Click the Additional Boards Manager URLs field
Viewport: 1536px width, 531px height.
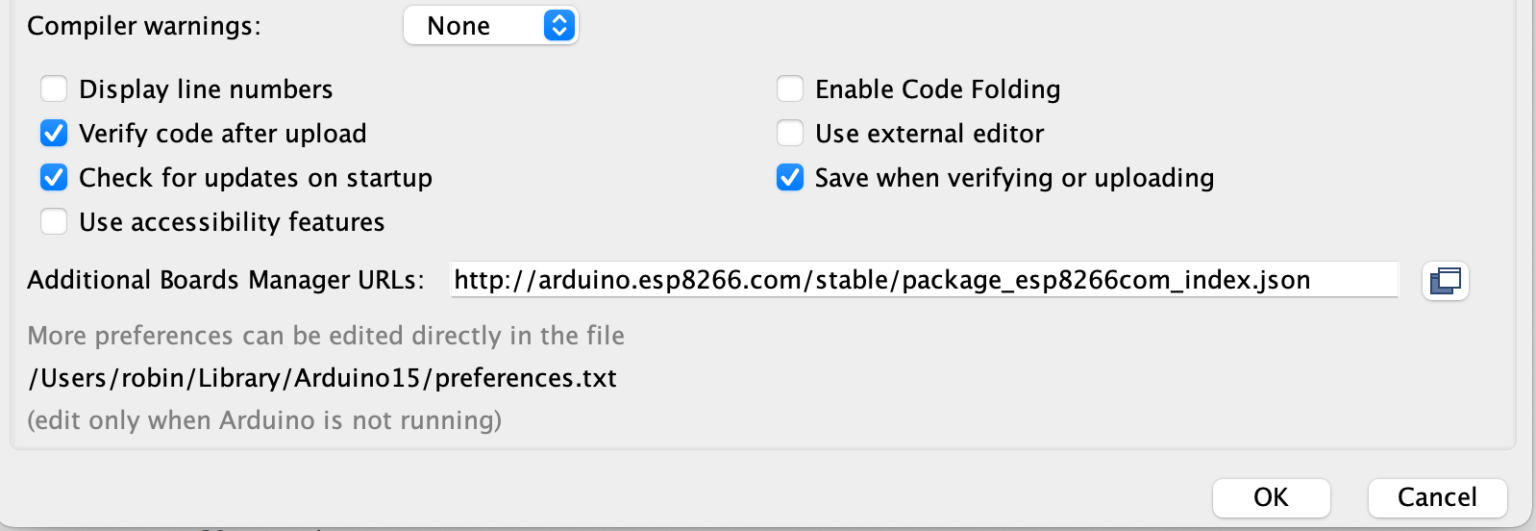click(x=922, y=280)
